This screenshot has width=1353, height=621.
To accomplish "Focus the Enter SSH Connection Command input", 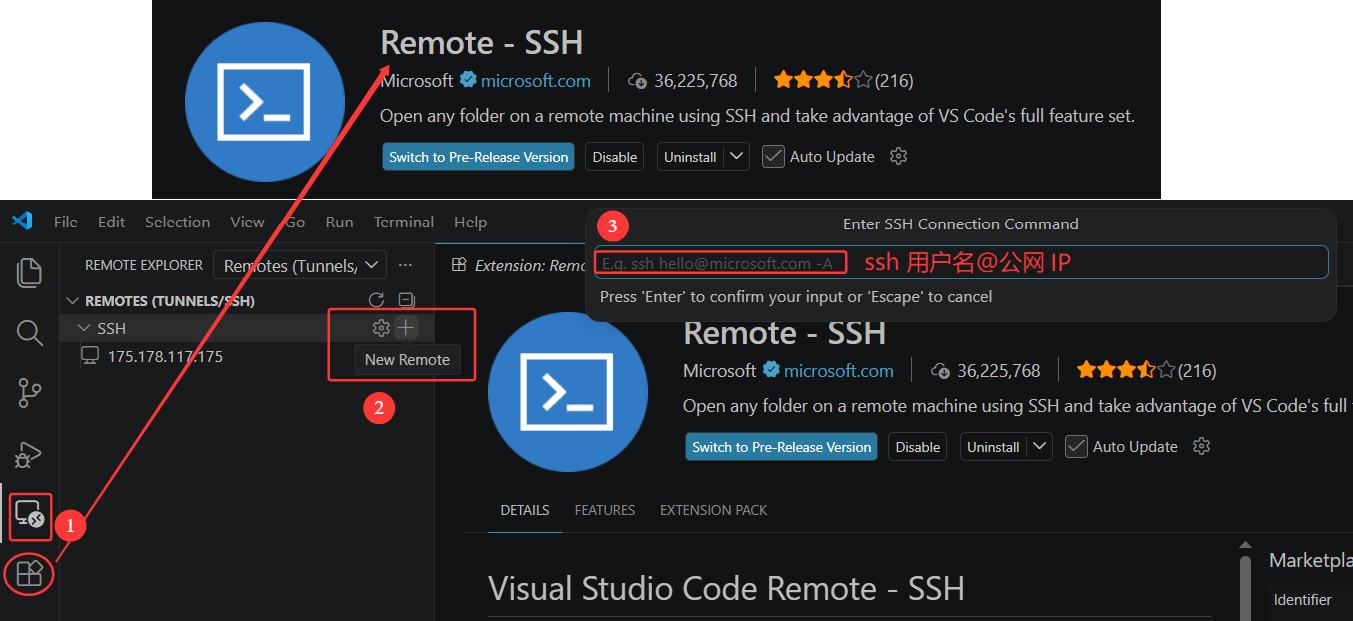I will pyautogui.click(x=961, y=262).
